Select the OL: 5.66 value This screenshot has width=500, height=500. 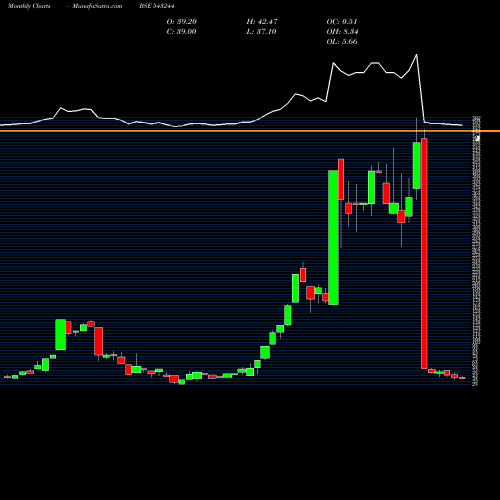[x=342, y=42]
